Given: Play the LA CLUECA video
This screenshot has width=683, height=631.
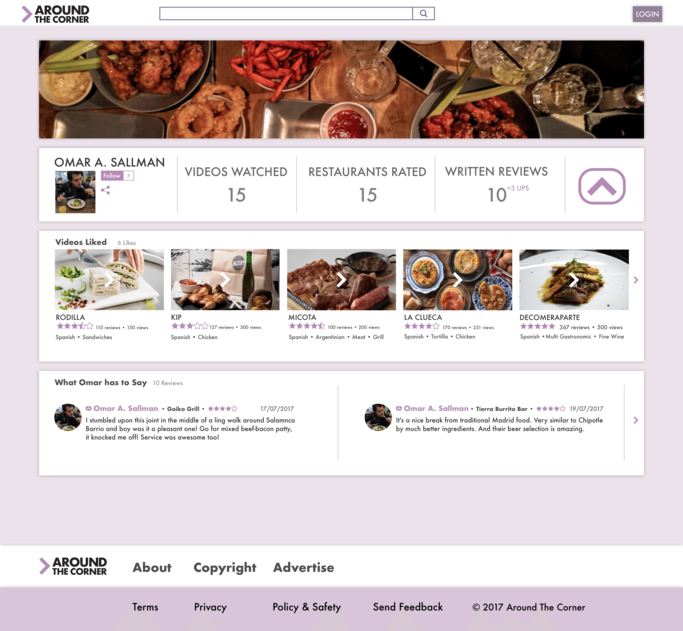Looking at the screenshot, I should click(x=457, y=280).
